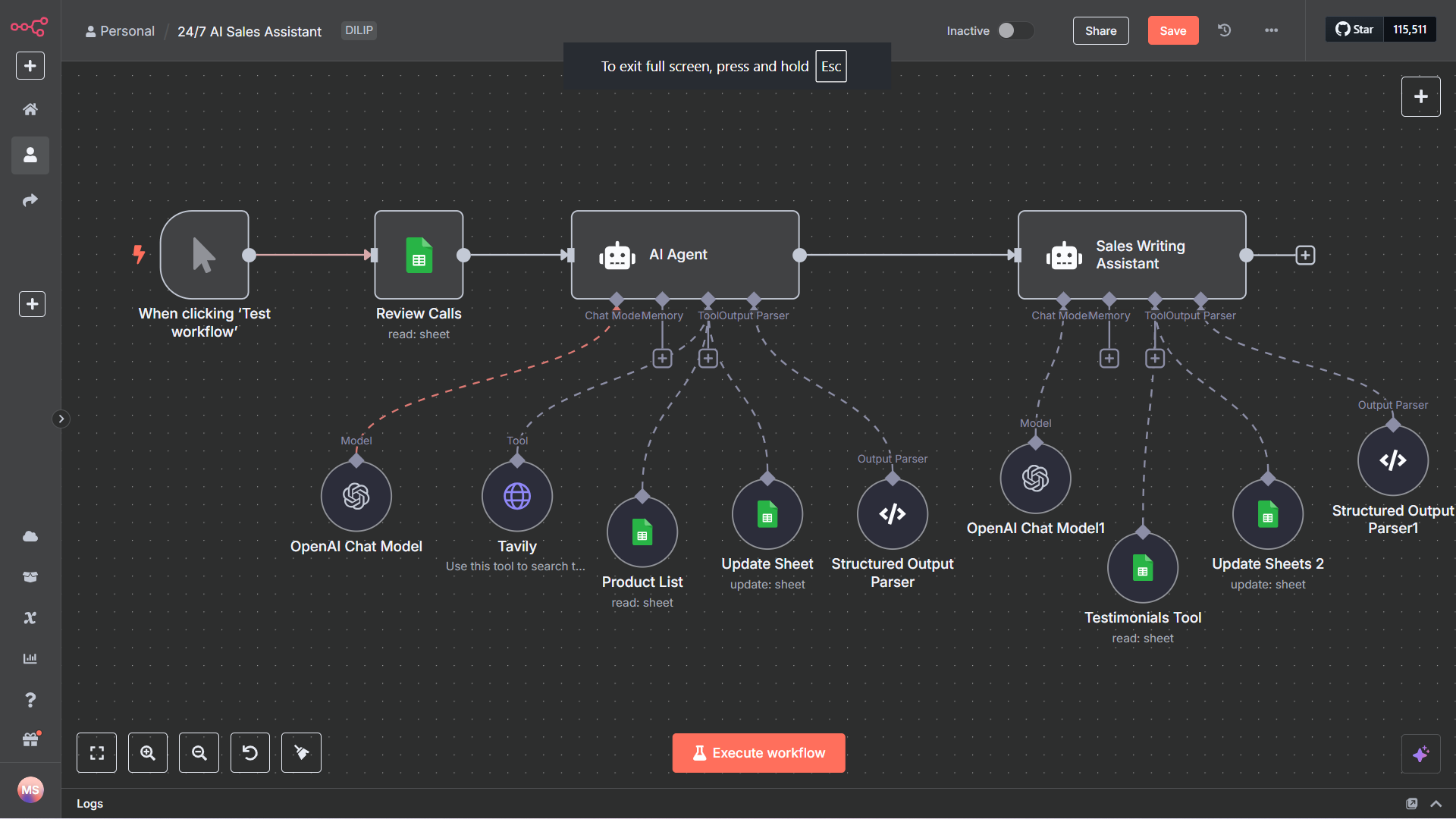Switch to the Logs tab
This screenshot has width=1456, height=819.
tap(89, 803)
